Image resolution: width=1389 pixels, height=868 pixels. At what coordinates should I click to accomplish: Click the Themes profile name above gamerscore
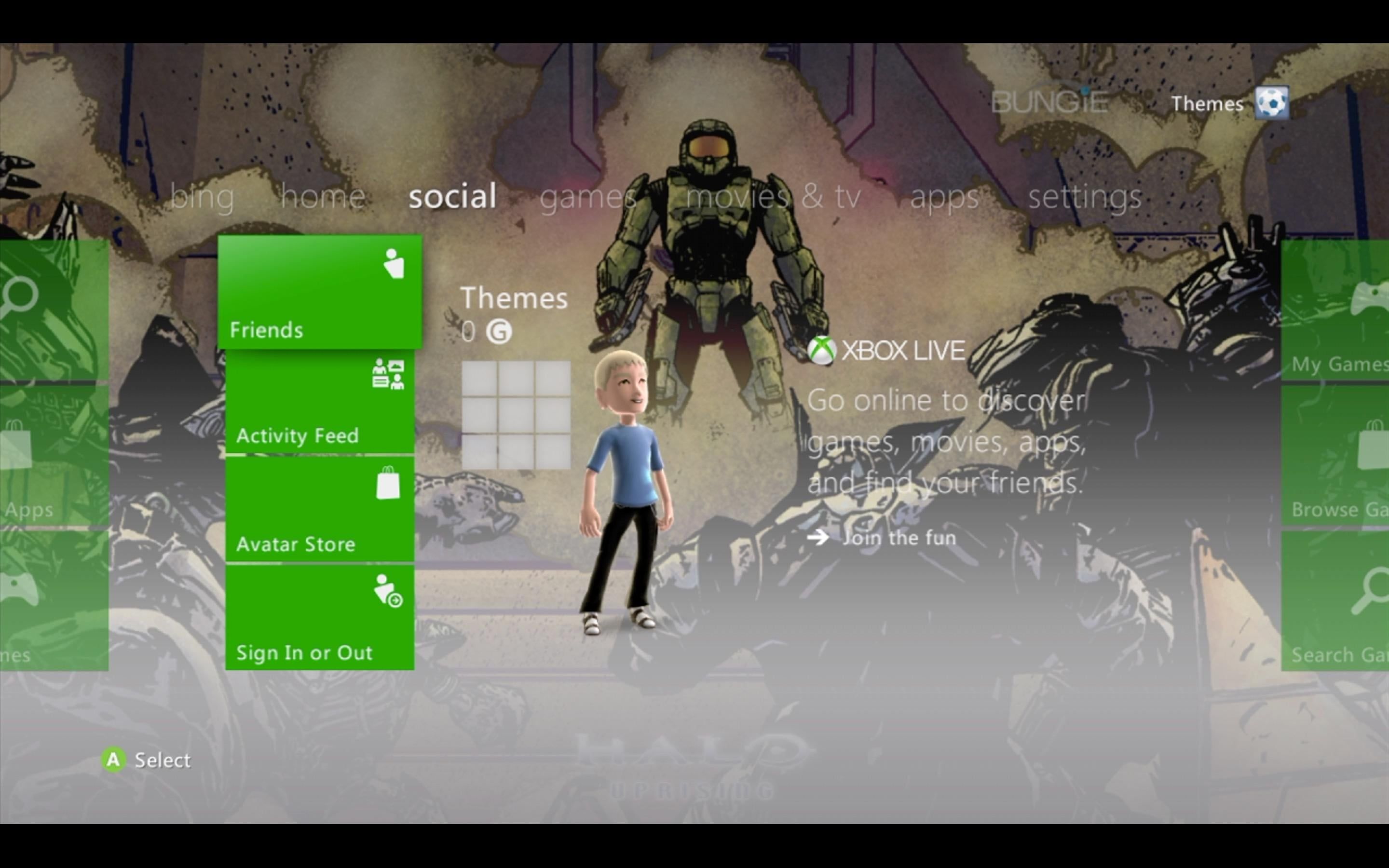pos(514,298)
